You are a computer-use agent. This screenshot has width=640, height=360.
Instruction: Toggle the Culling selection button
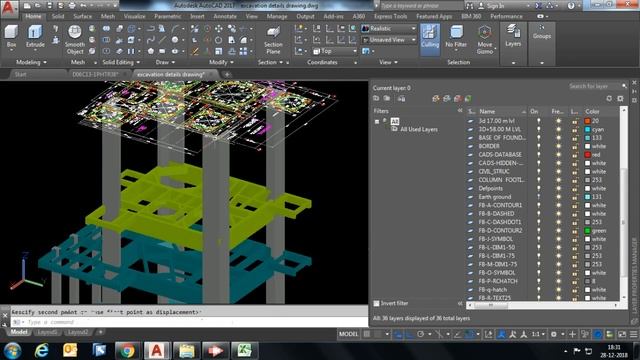[430, 39]
